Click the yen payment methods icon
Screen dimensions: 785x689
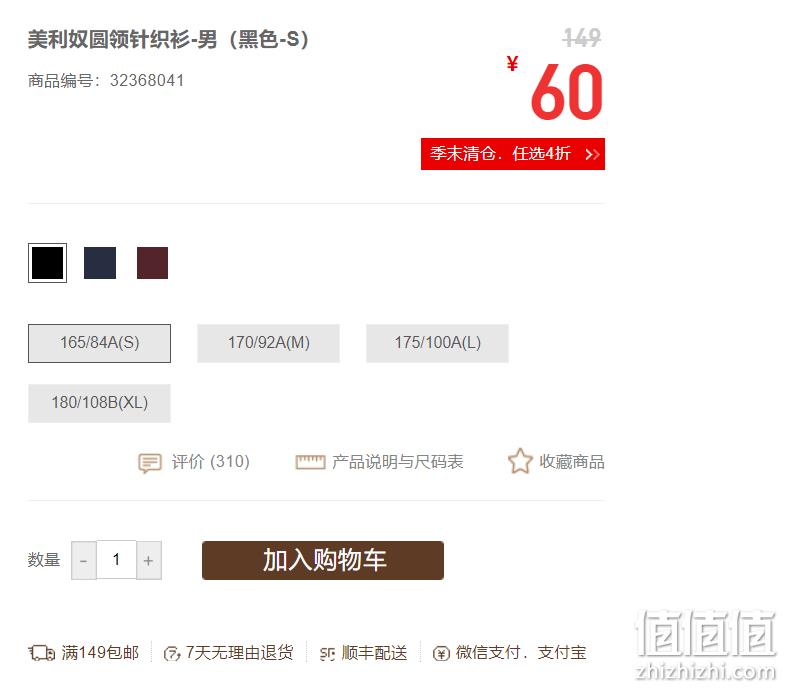441,653
